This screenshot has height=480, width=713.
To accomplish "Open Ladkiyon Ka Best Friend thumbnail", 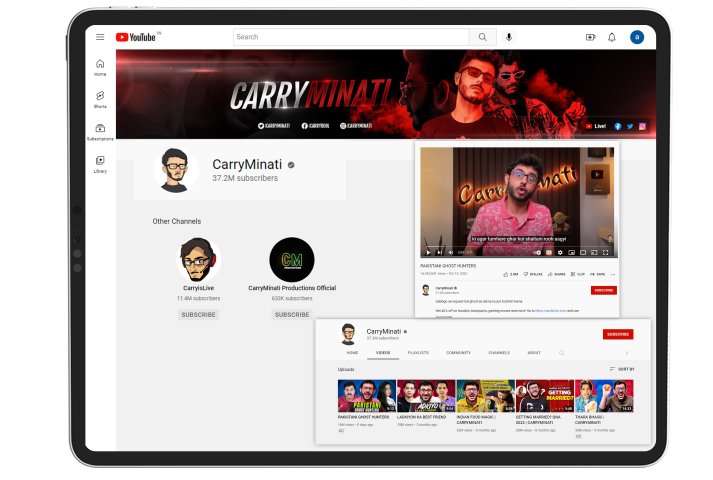I will [x=426, y=396].
